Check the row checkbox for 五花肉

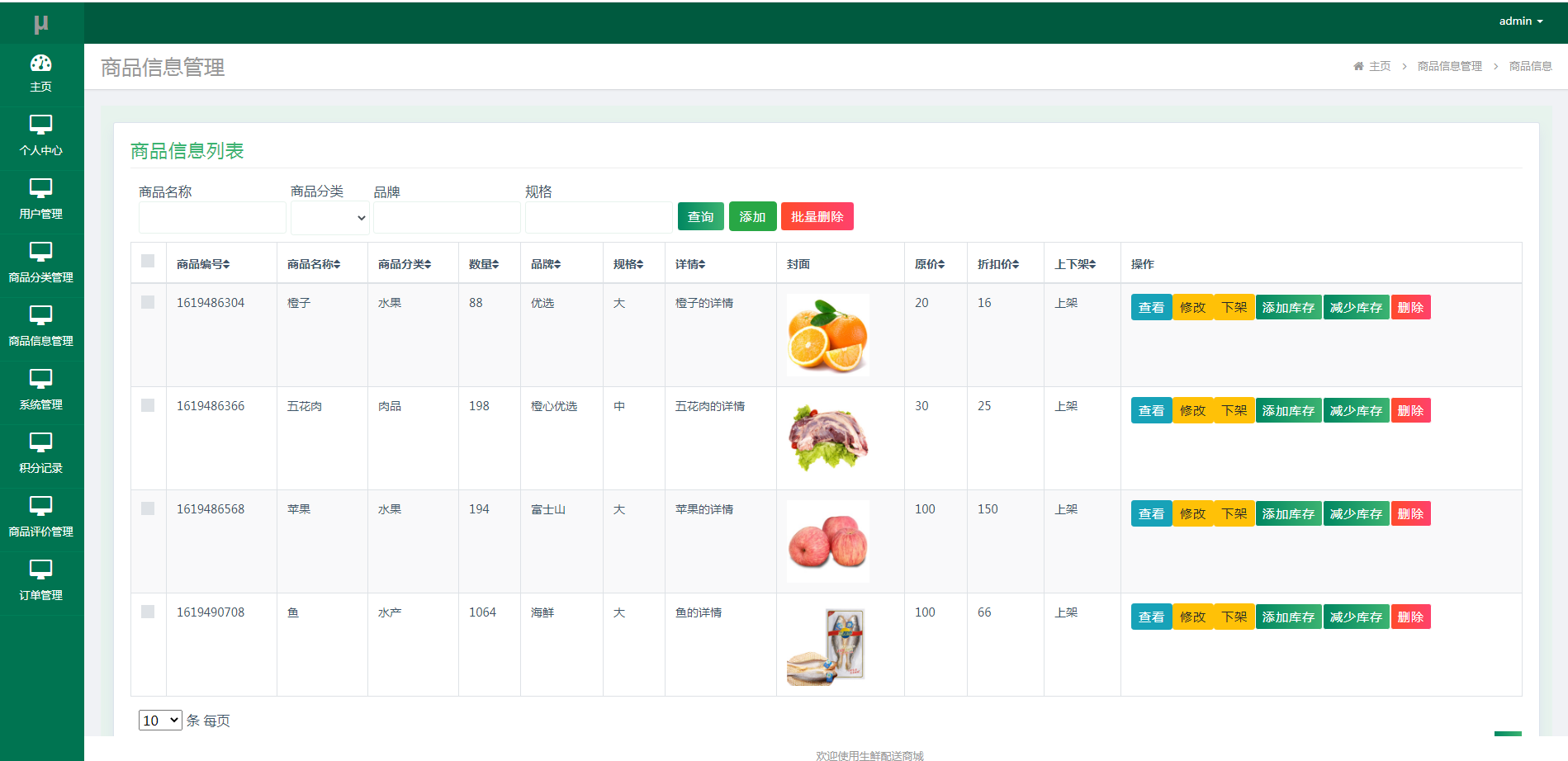click(x=148, y=405)
